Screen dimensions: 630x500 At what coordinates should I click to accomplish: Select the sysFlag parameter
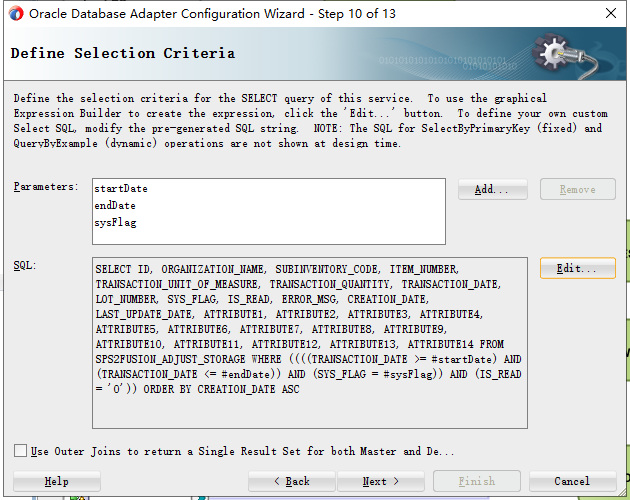(115, 223)
